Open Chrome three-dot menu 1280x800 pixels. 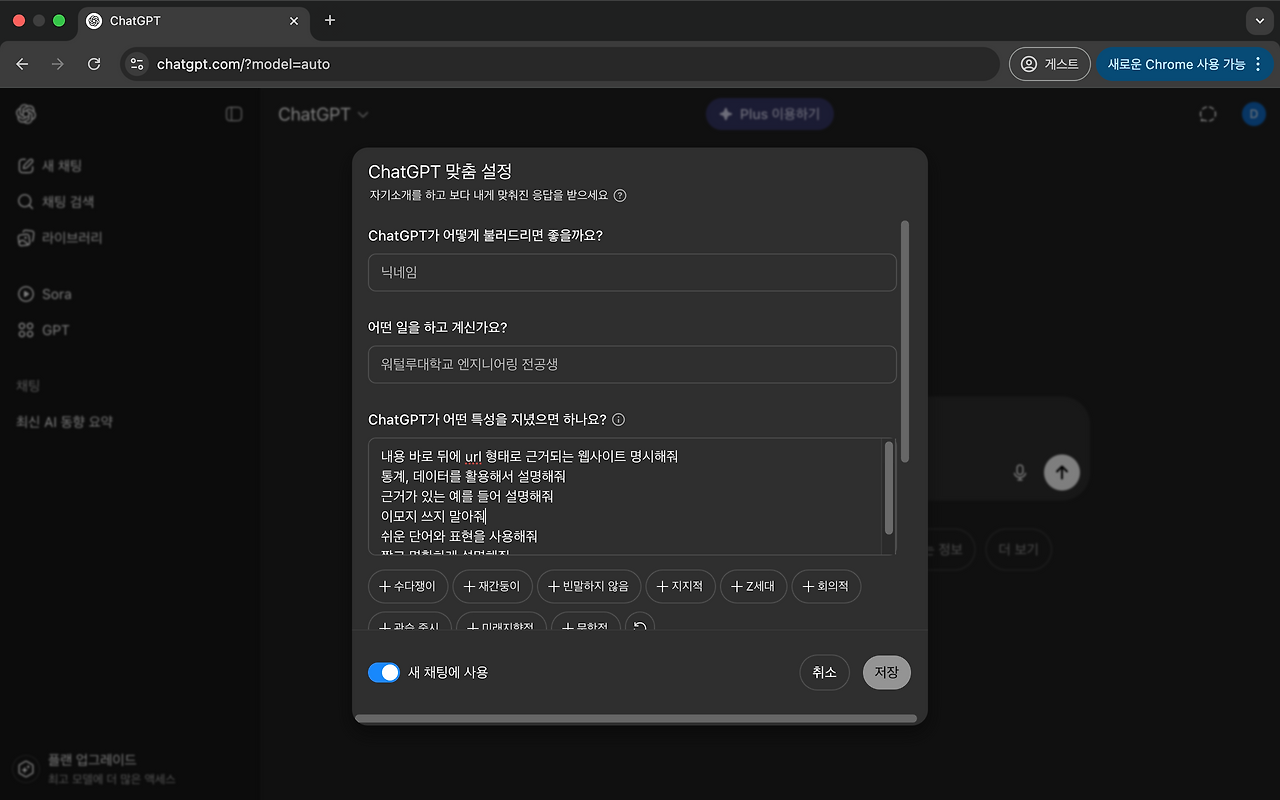1258,64
